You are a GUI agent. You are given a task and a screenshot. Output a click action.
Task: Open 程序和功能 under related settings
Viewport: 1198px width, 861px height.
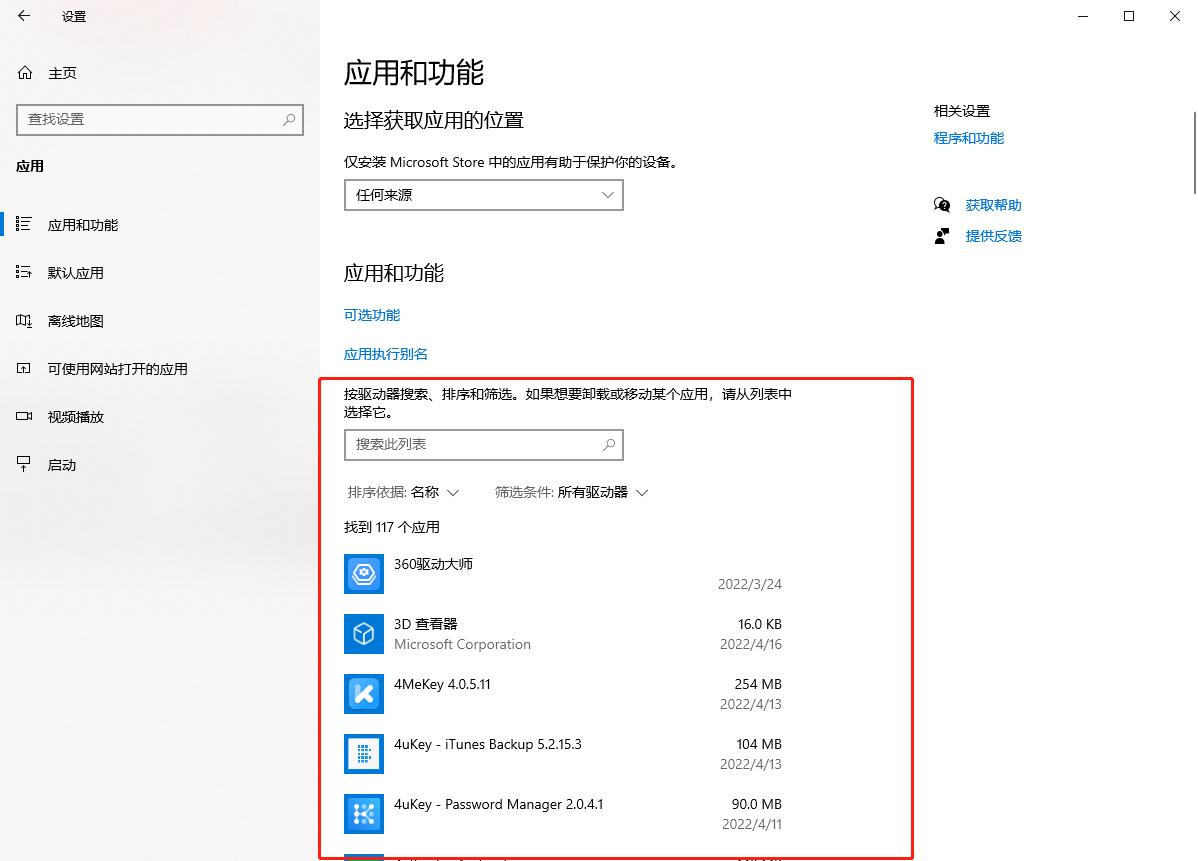click(968, 138)
